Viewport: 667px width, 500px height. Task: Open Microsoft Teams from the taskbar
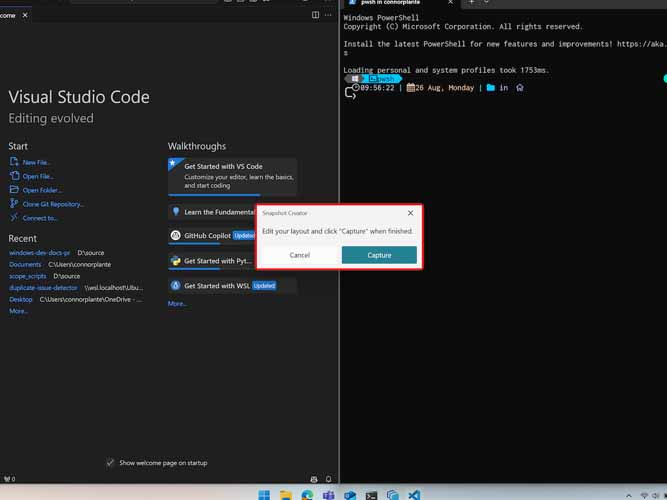pyautogui.click(x=328, y=495)
